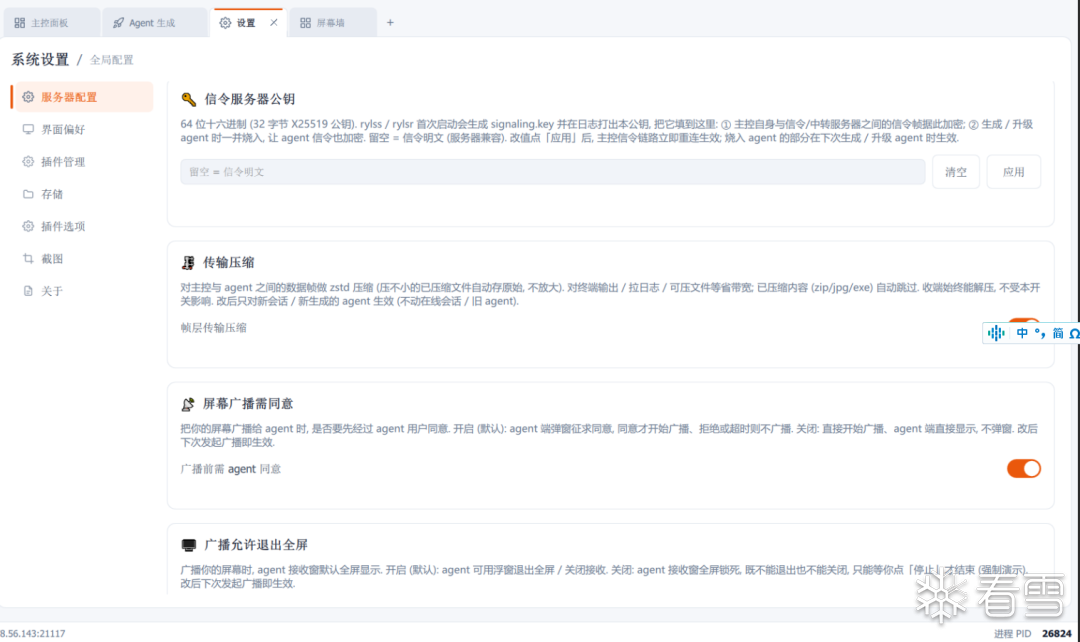
Task: Open the 屏幕墙 tab
Action: coord(333,23)
